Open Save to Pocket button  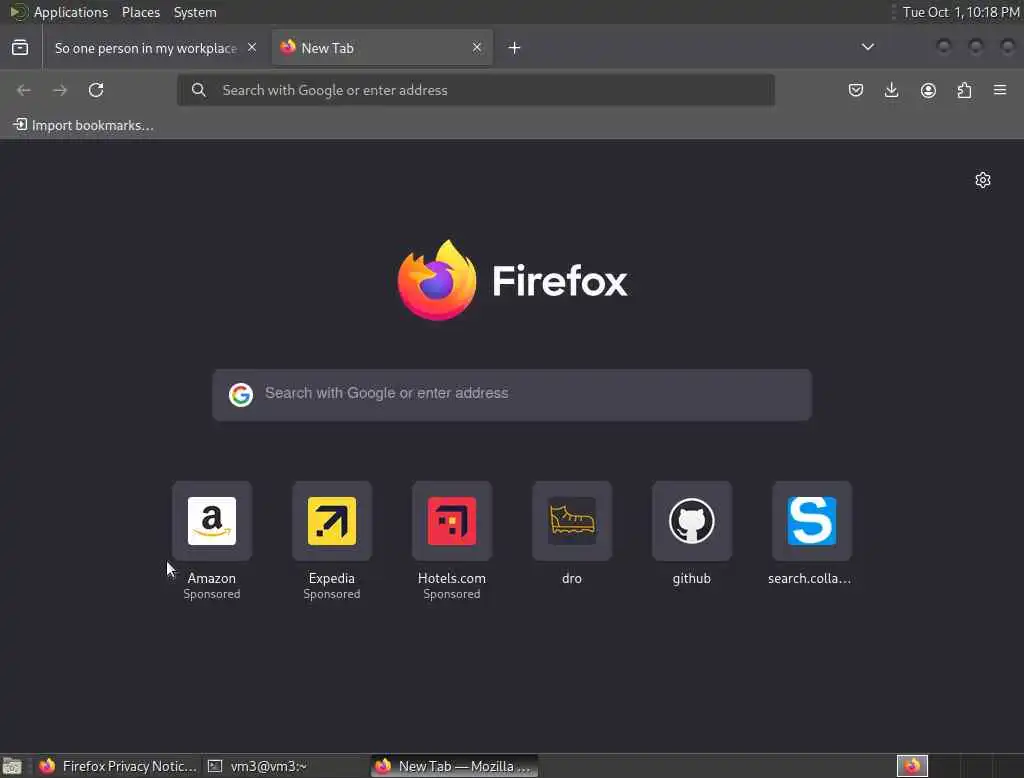coord(856,90)
